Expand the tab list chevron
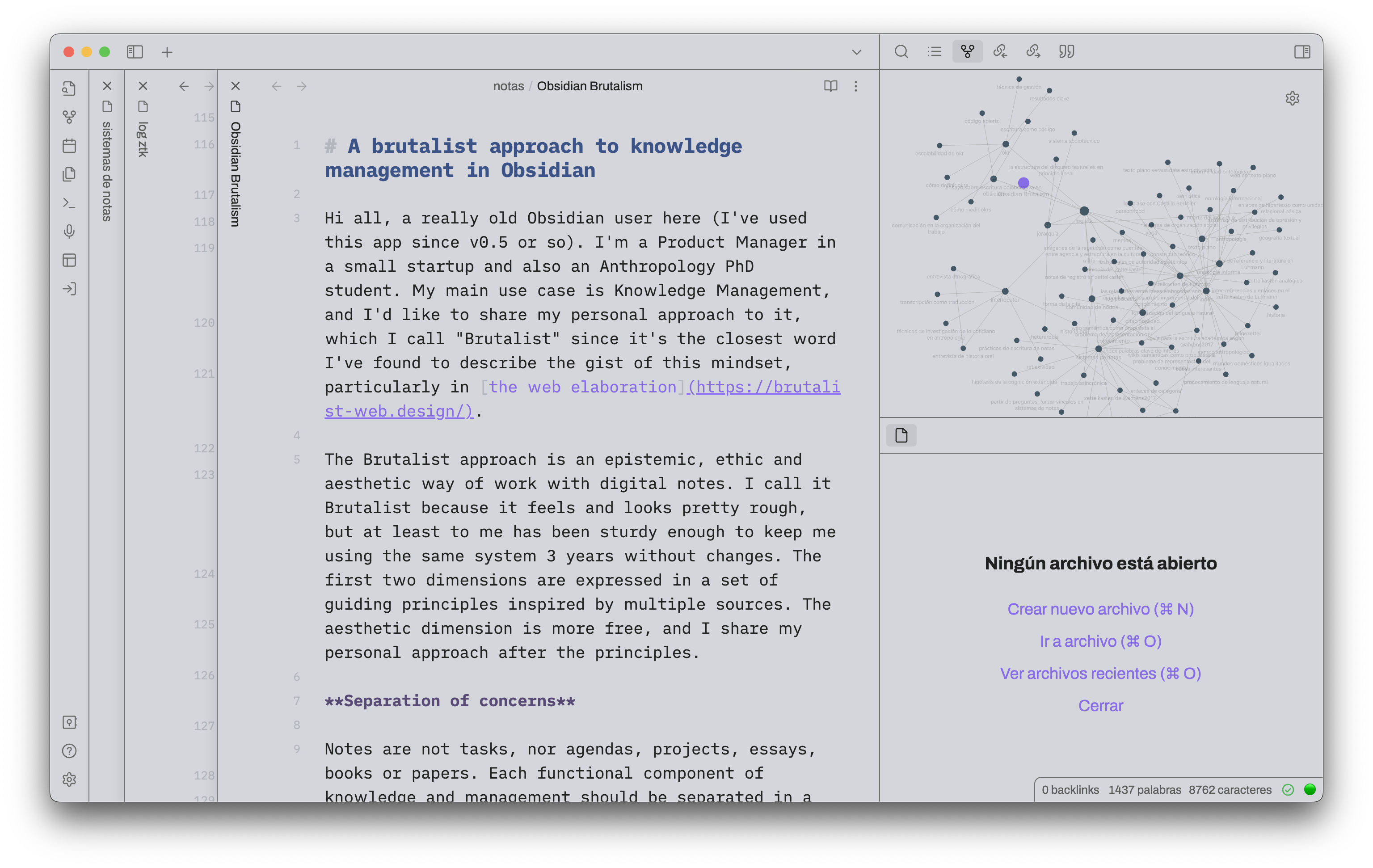Screen dimensions: 1373x868 (856, 52)
